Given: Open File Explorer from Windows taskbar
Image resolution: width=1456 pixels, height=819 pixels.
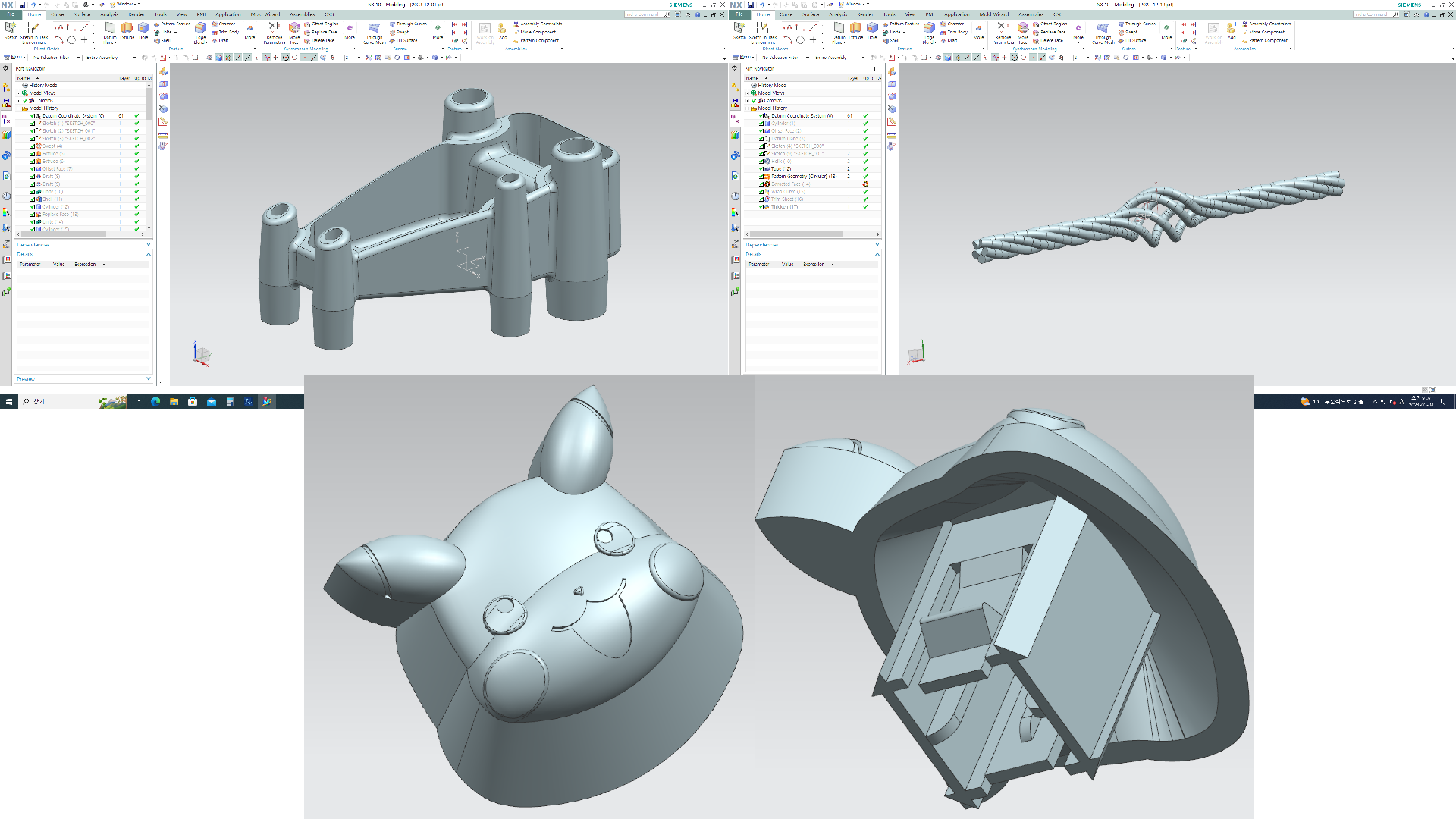Looking at the screenshot, I should pyautogui.click(x=174, y=401).
